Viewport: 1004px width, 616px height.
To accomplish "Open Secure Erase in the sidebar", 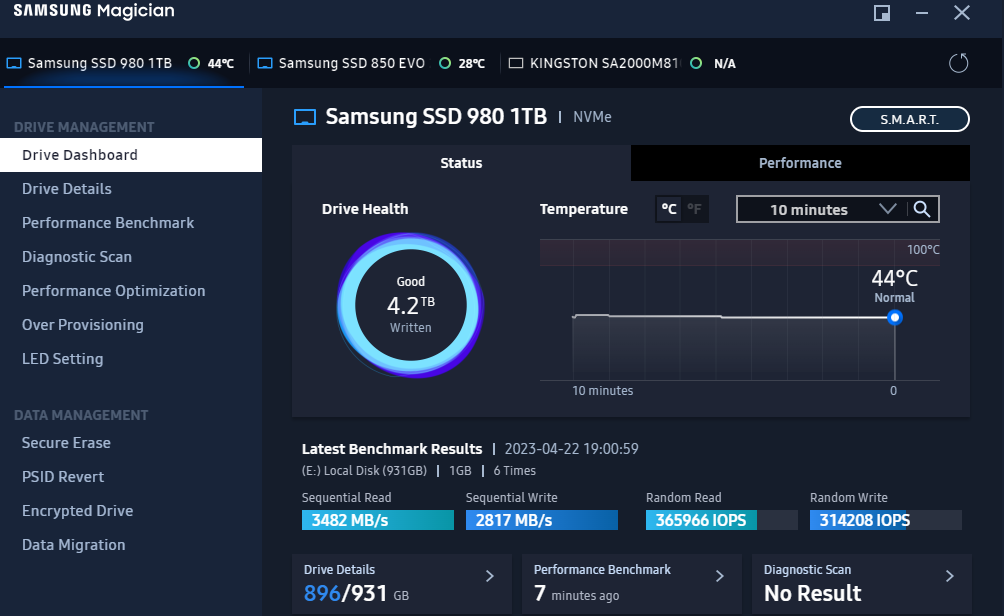I will click(66, 443).
